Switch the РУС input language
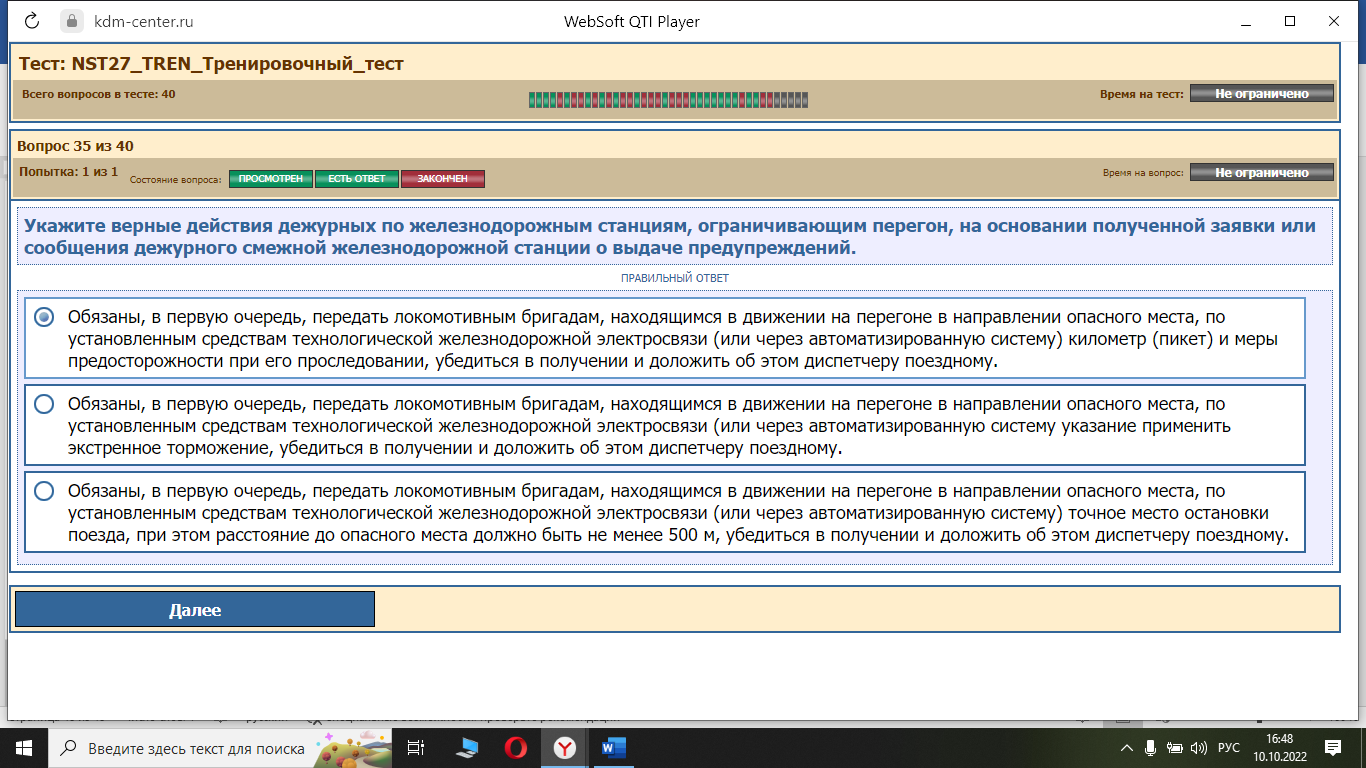Image resolution: width=1366 pixels, height=768 pixels. (1229, 747)
